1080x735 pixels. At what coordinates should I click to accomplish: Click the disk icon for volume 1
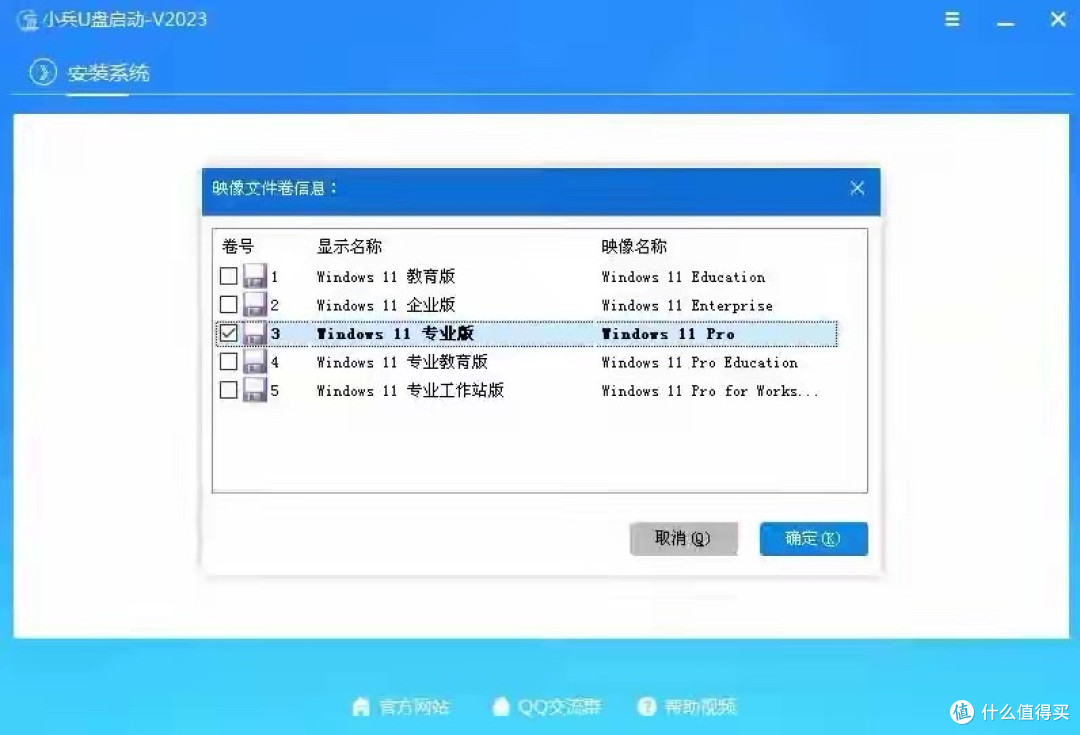click(x=254, y=276)
